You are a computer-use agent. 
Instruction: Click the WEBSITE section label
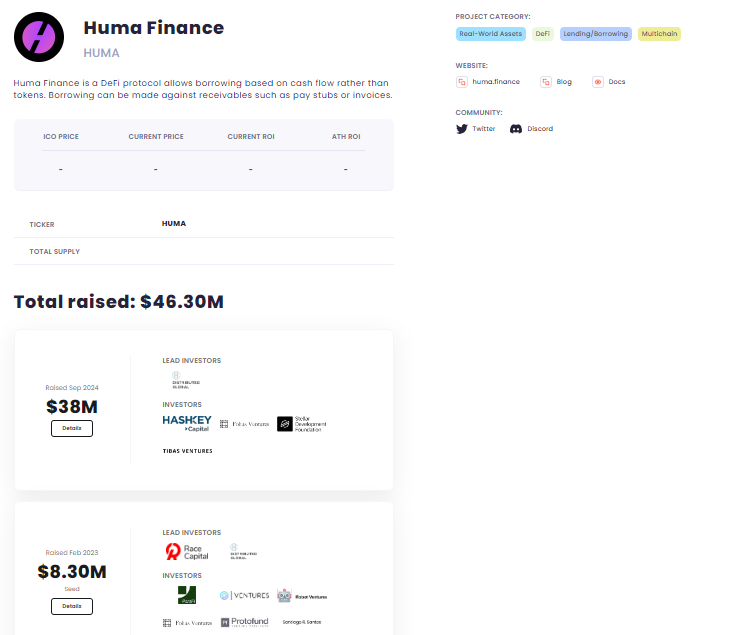point(472,66)
